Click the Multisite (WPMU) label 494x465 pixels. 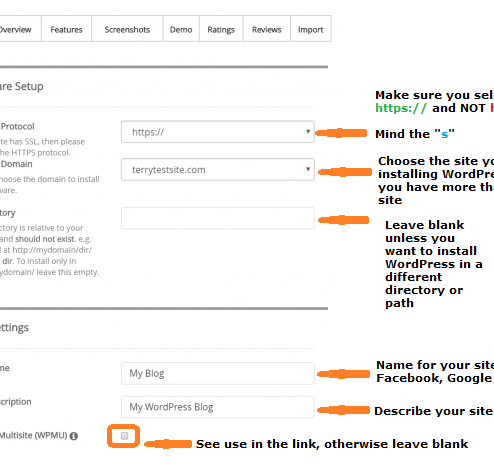click(33, 435)
